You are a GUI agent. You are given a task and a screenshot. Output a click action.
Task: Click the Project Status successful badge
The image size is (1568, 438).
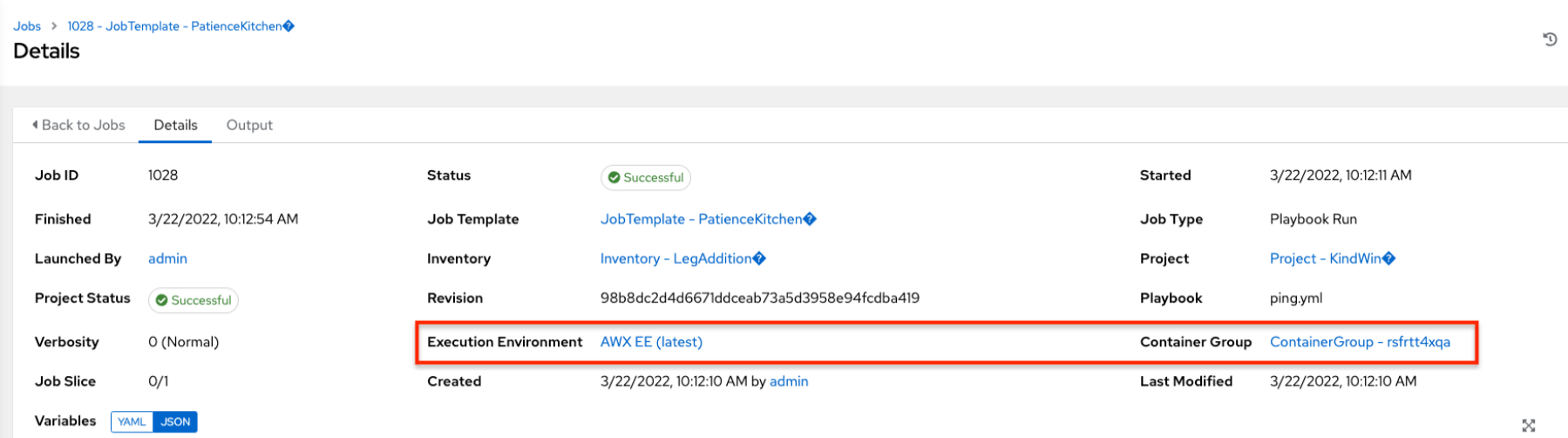(193, 300)
